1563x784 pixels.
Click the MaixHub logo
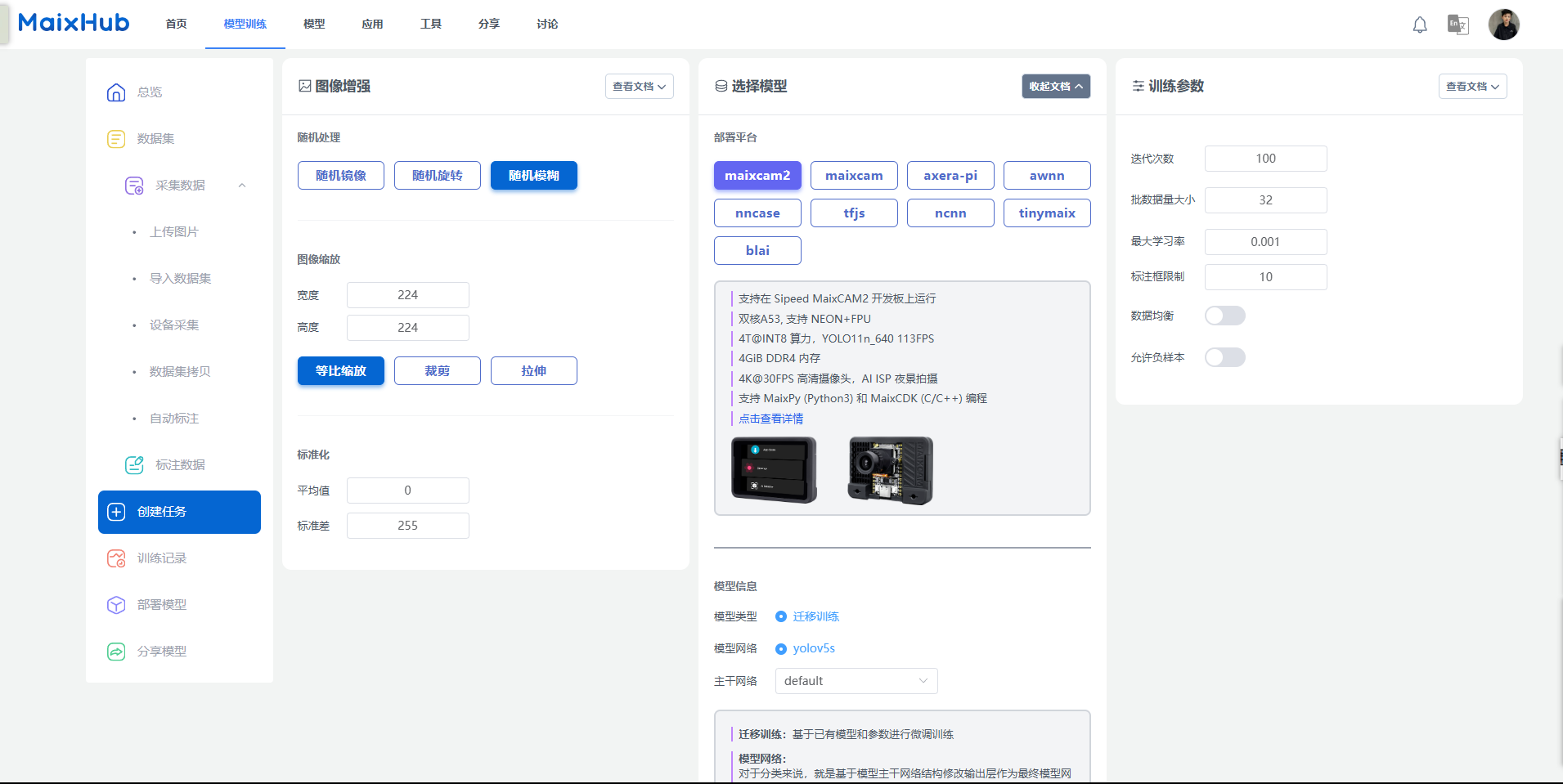point(74,23)
